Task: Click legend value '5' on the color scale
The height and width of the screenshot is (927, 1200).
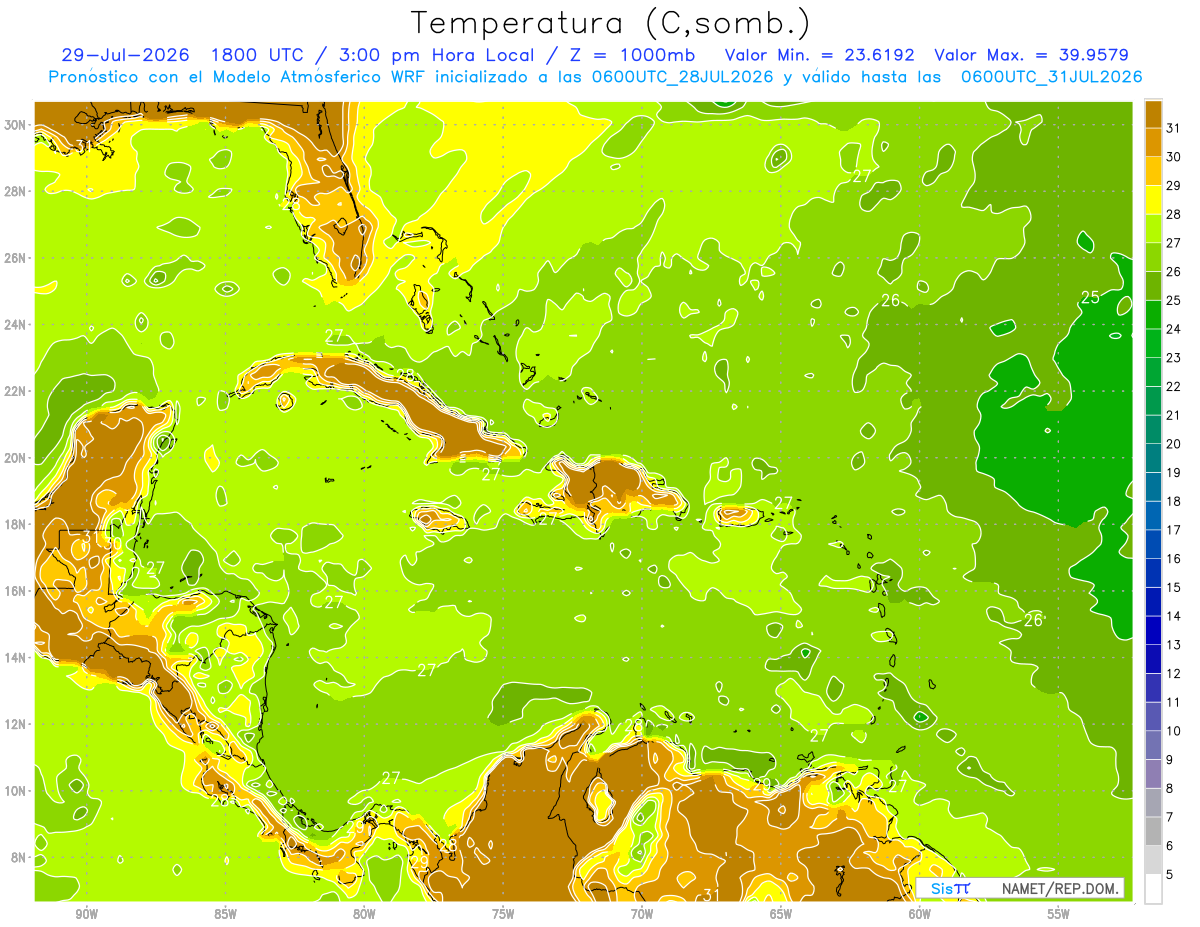Action: coord(1170,874)
